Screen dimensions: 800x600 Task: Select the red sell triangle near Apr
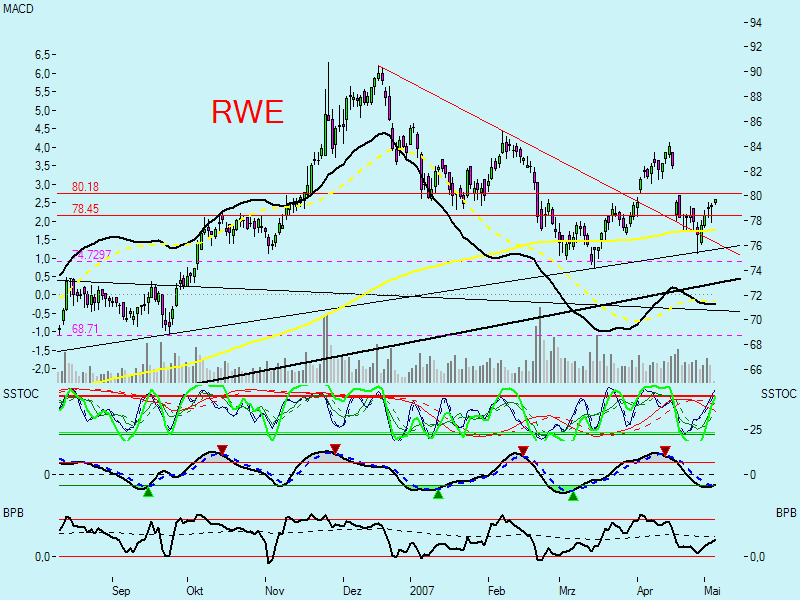pos(664,452)
